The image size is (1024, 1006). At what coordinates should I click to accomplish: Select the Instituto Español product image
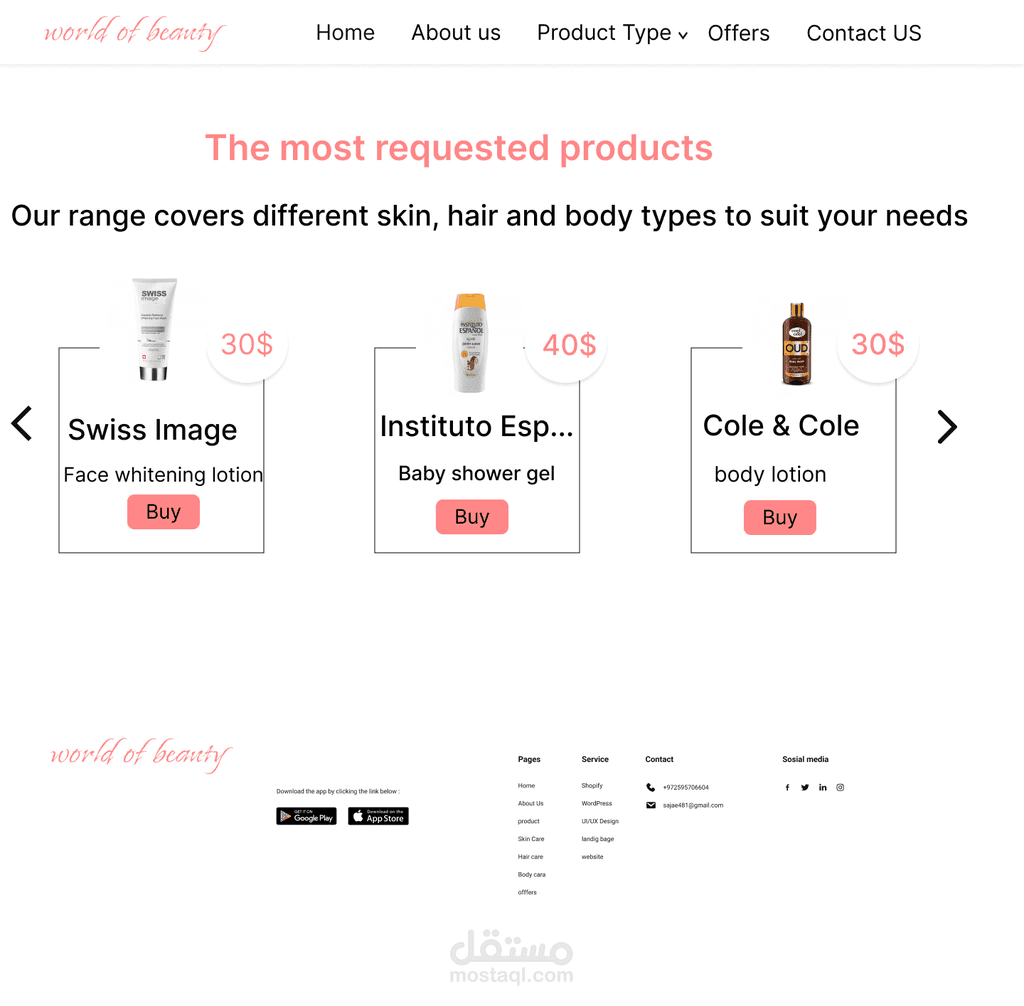click(470, 343)
